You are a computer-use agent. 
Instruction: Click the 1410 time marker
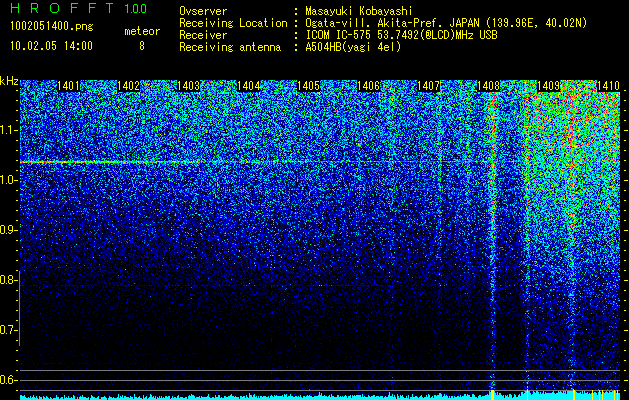tap(608, 86)
